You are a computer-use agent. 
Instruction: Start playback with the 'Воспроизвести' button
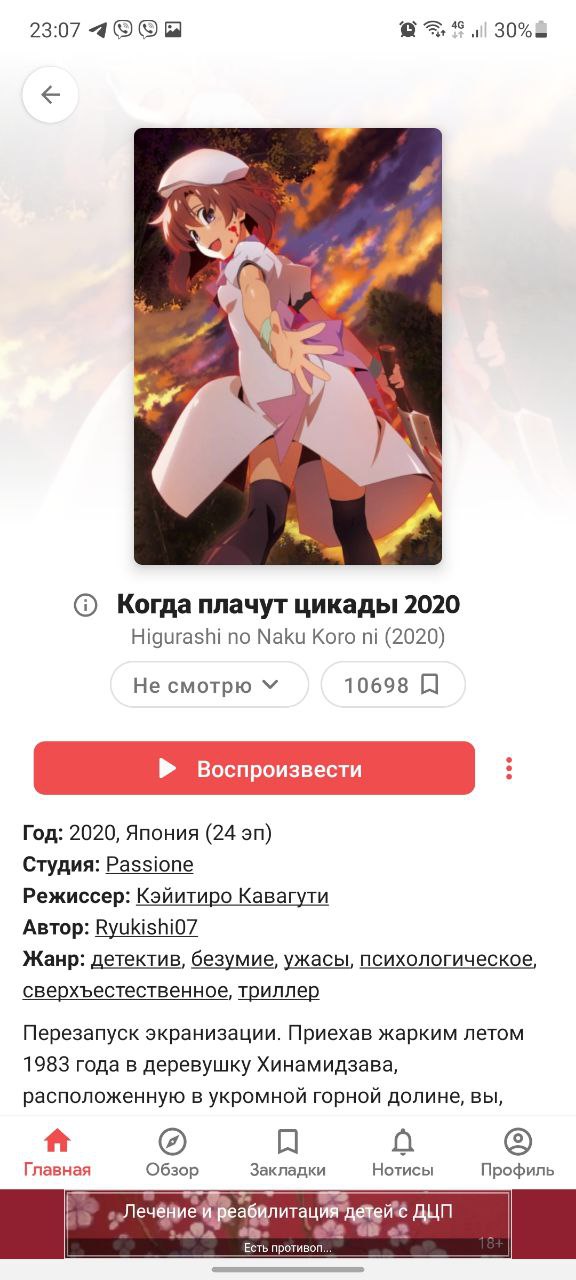[254, 769]
